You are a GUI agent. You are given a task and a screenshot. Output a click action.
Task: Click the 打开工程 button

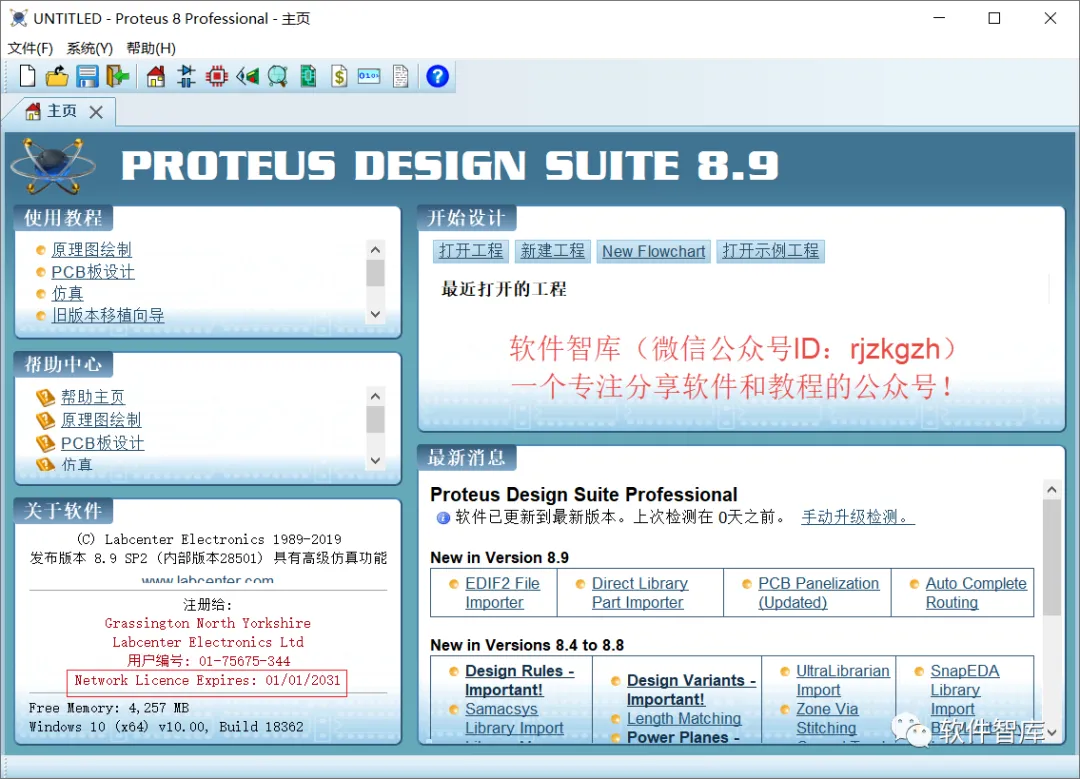click(471, 251)
